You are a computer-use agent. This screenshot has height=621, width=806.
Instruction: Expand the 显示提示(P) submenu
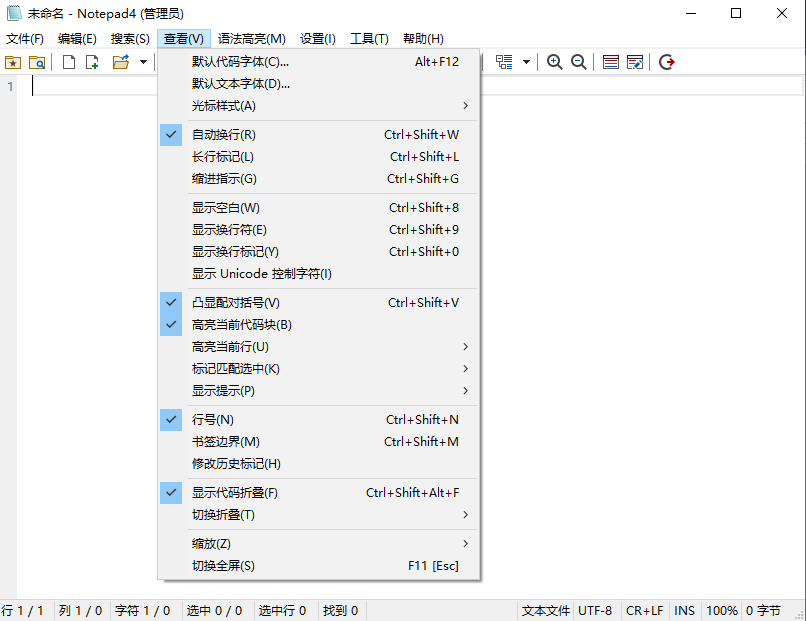click(x=319, y=391)
